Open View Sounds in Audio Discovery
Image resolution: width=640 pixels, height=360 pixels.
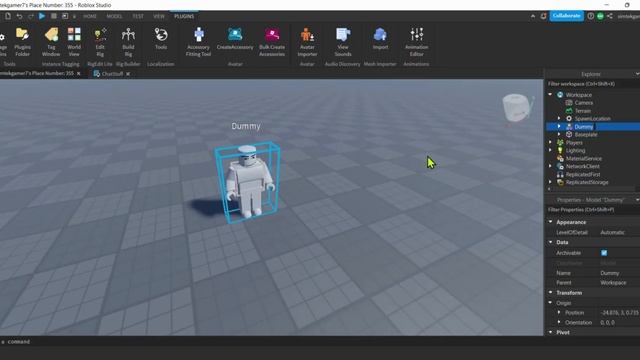coord(343,42)
